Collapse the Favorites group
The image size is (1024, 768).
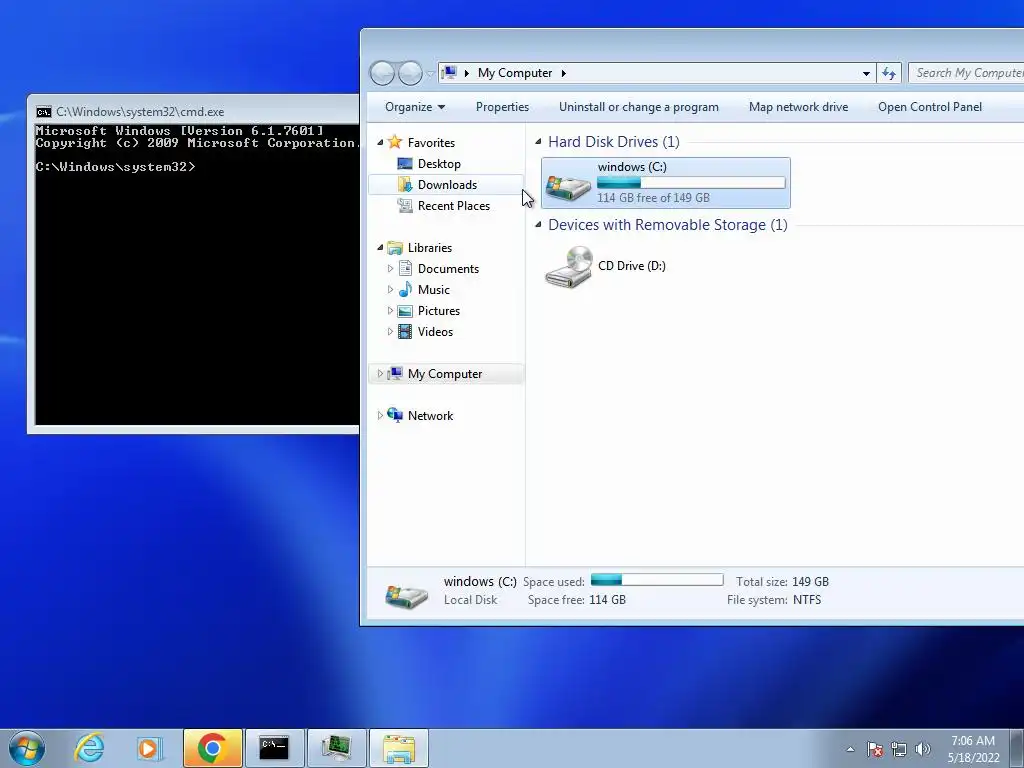click(380, 142)
